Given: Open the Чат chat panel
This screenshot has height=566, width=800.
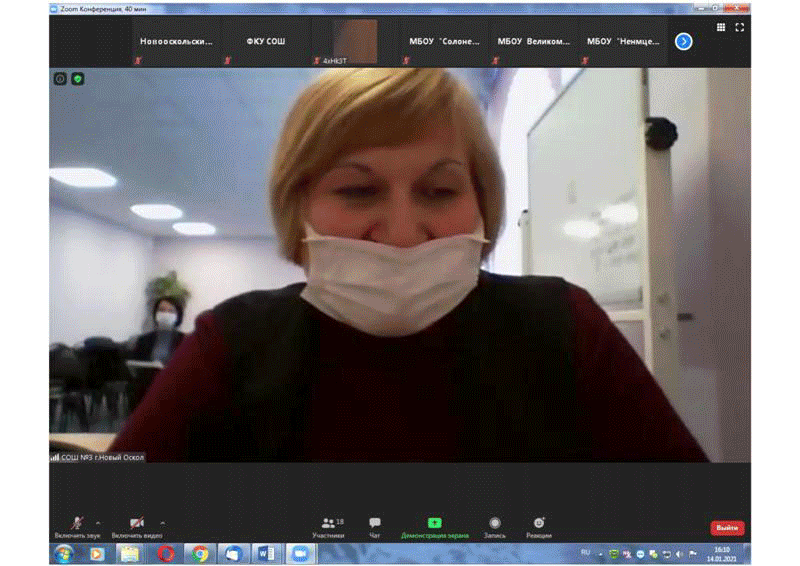Looking at the screenshot, I should pos(375,526).
